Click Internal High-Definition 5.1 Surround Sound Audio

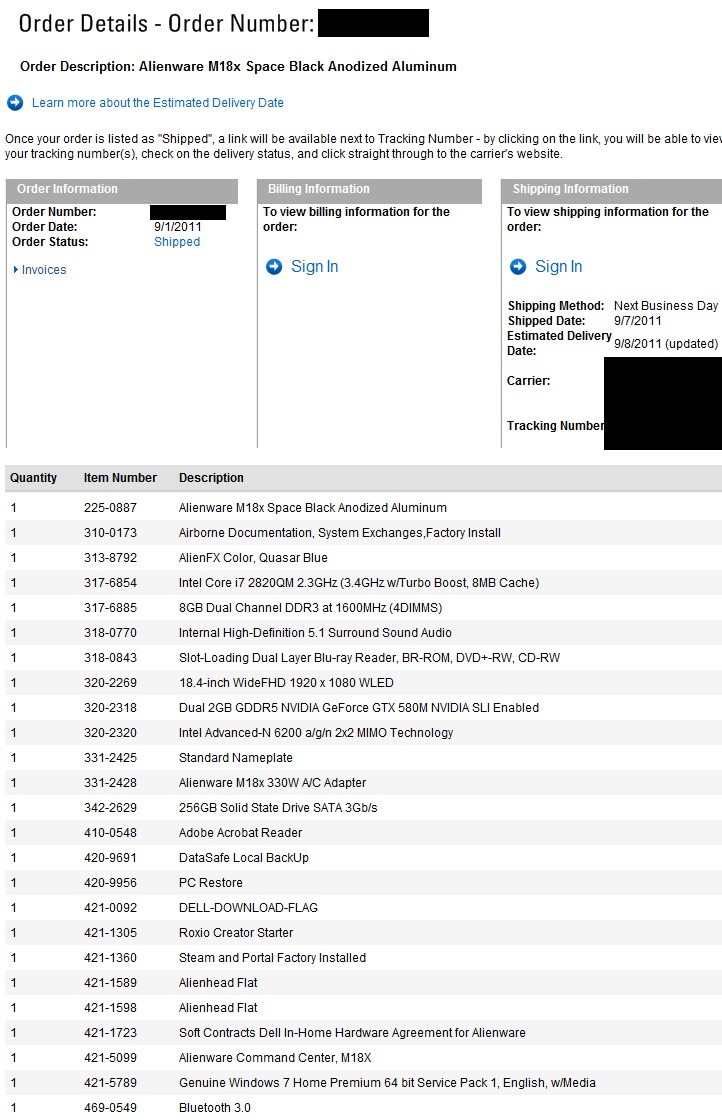point(315,633)
